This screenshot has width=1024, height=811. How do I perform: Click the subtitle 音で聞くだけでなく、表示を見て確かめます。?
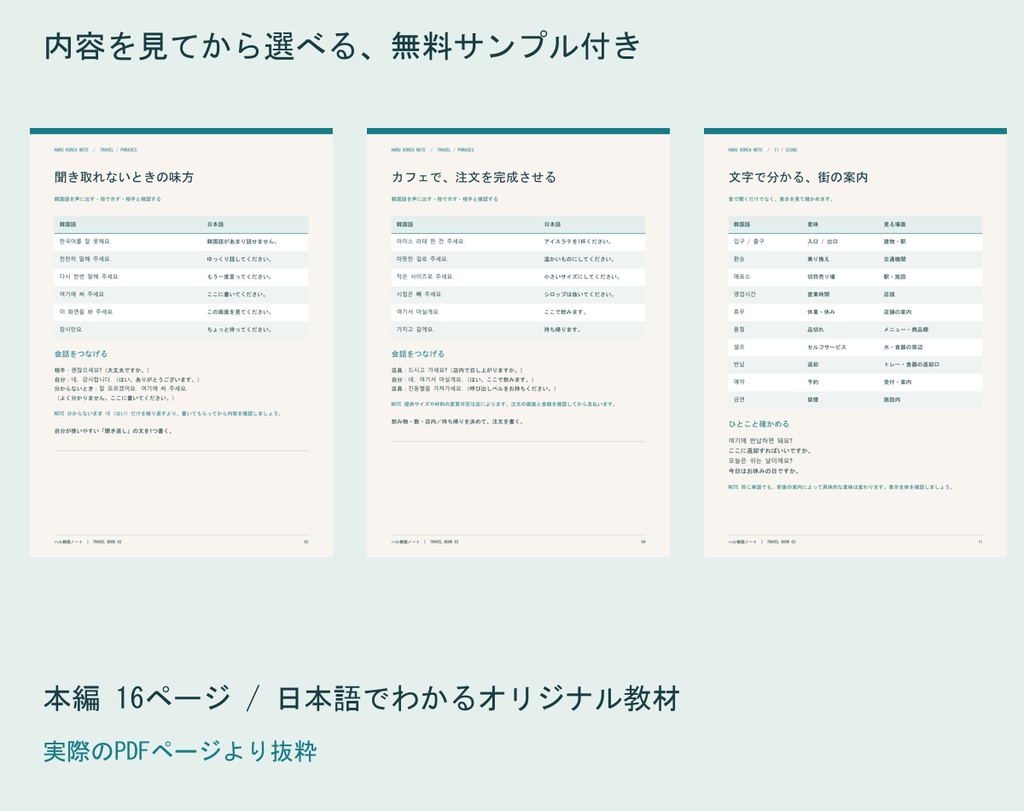[x=780, y=199]
